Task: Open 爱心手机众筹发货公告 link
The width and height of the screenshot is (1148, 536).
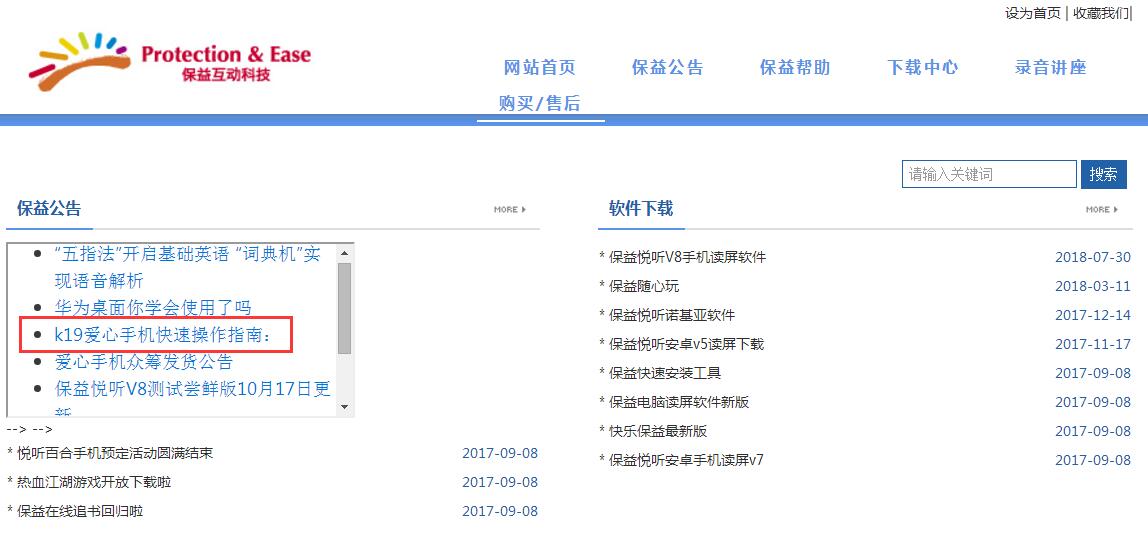Action: (144, 362)
